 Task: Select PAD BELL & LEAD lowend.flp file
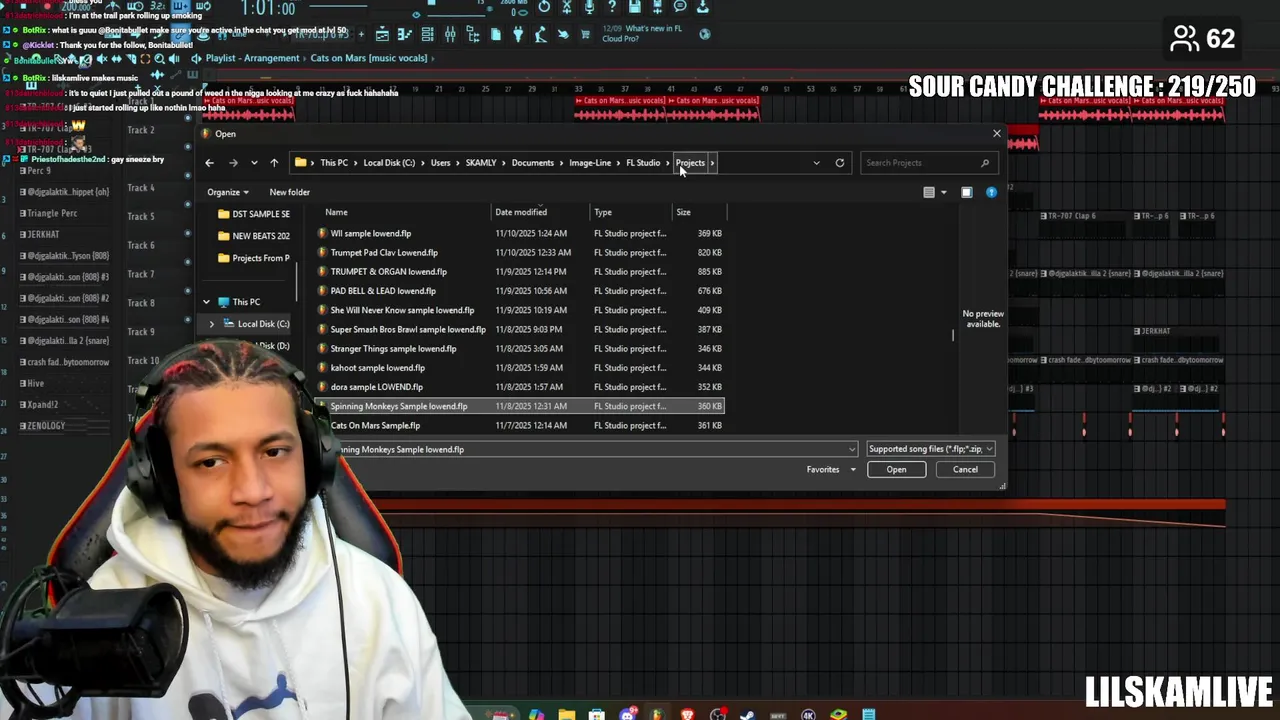pos(519,291)
